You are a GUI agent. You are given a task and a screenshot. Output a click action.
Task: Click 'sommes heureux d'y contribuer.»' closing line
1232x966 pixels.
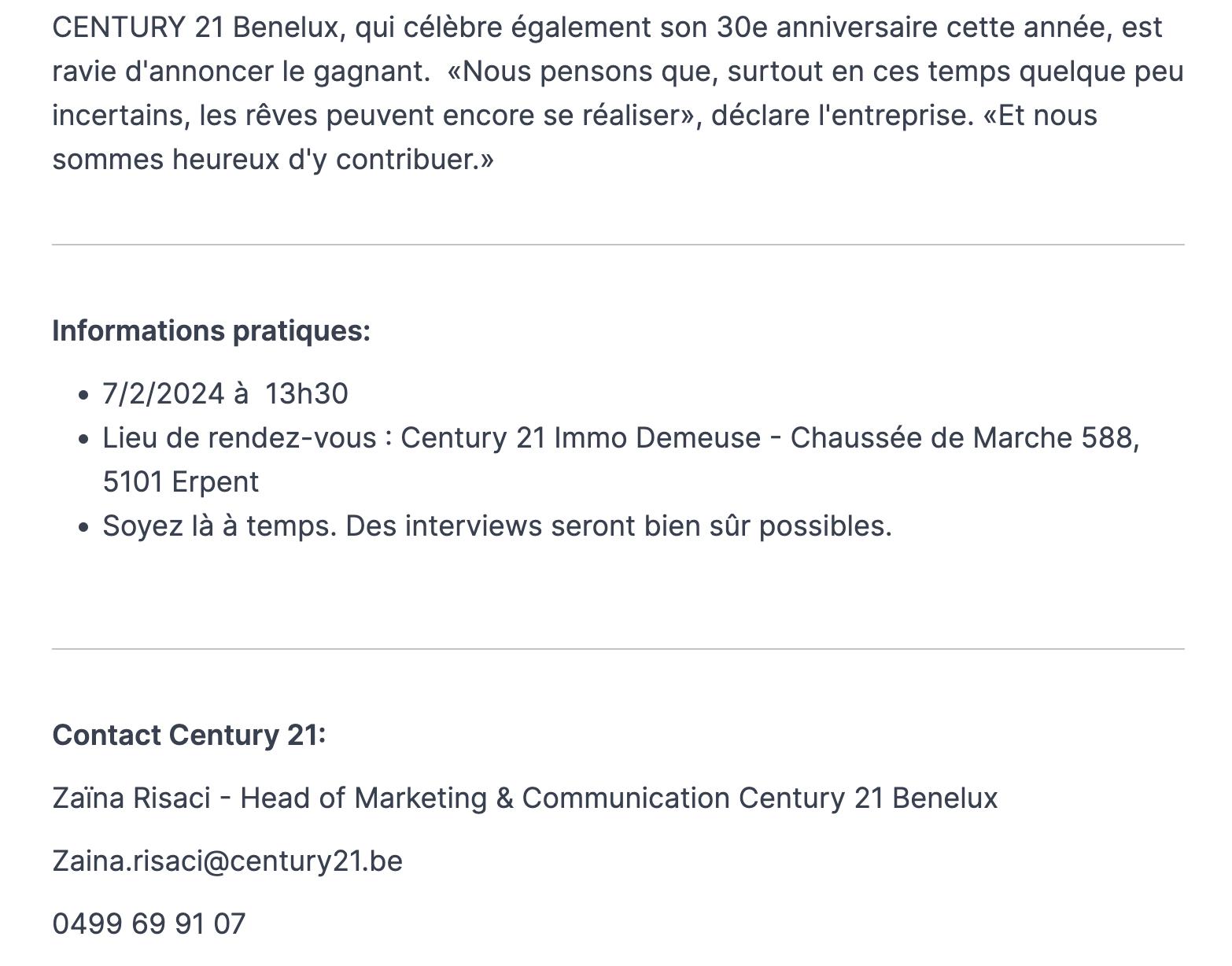(273, 160)
